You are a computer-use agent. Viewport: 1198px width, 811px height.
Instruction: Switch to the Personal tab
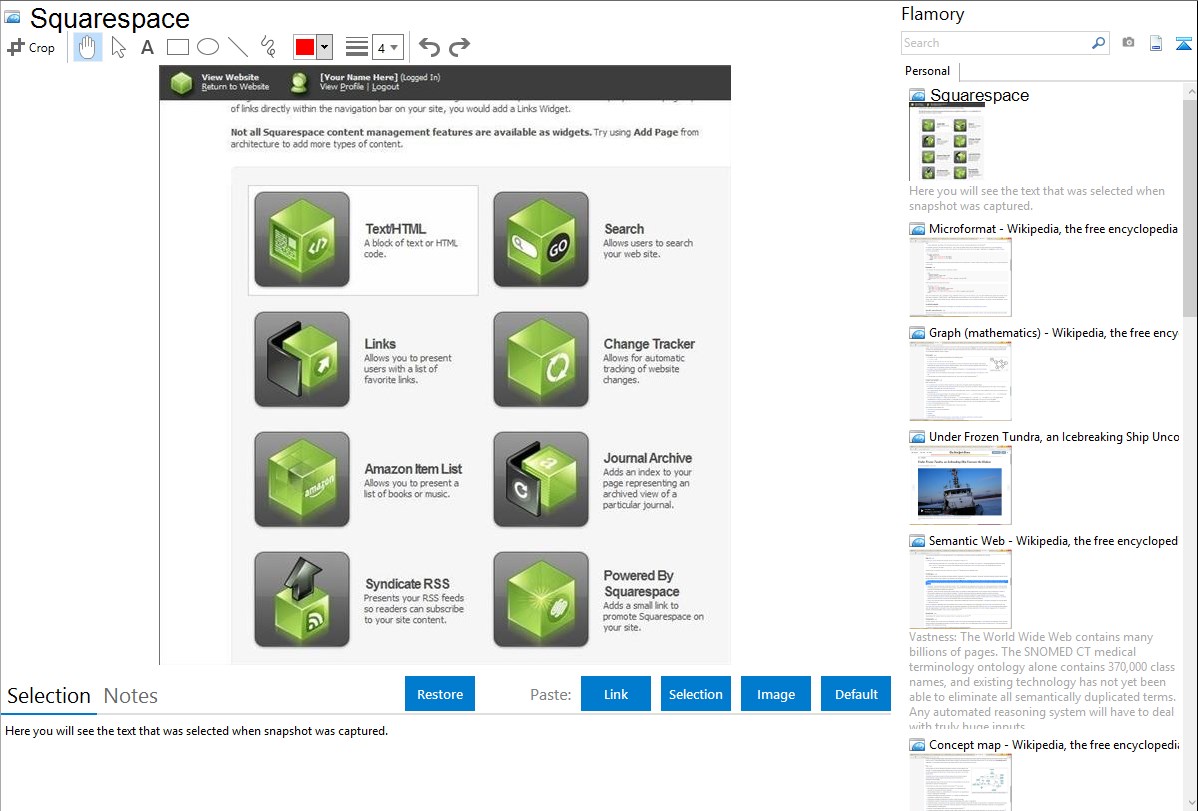click(928, 70)
